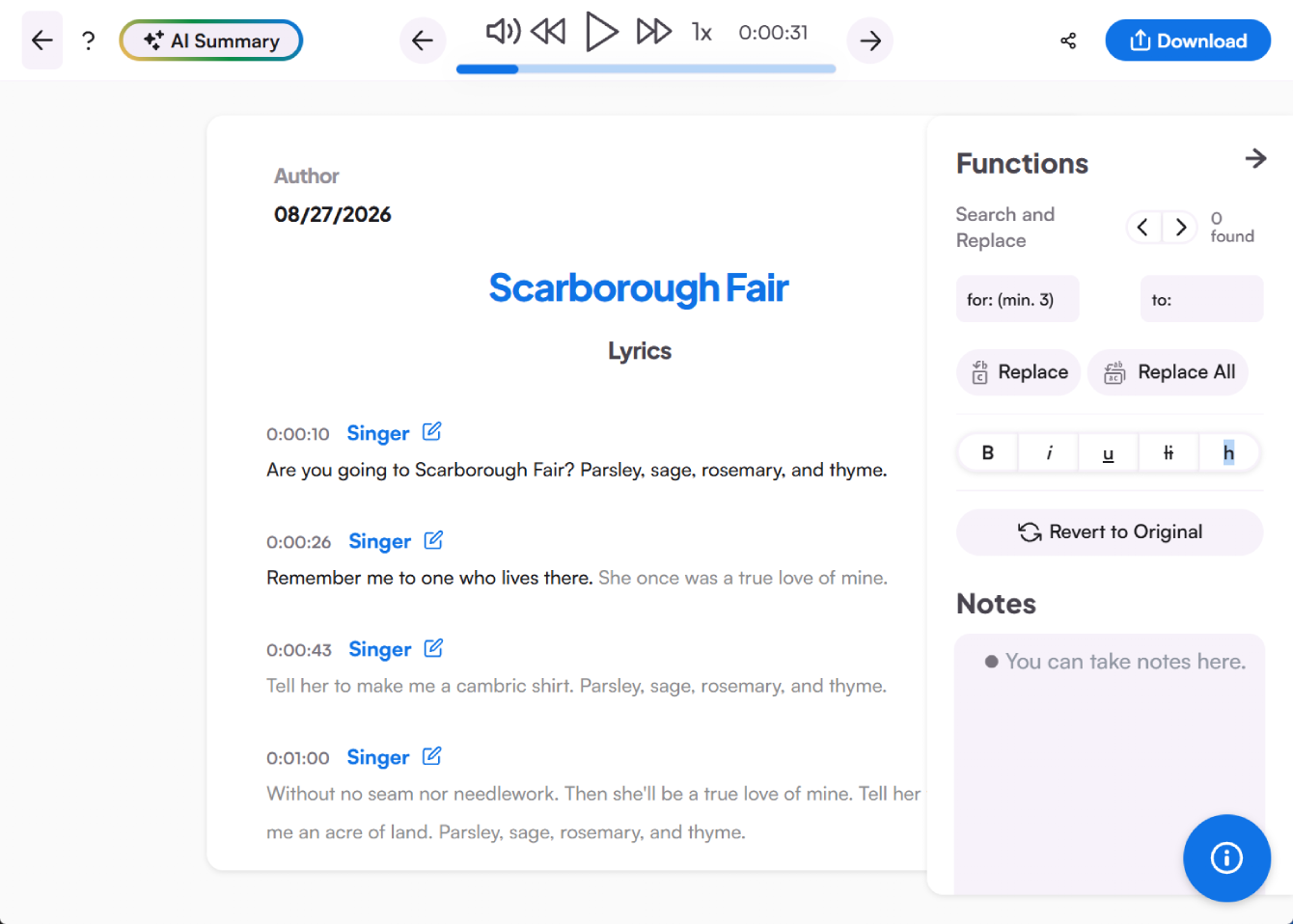Mute audio with the speaker icon
Screen dimensions: 1293x924
click(x=503, y=32)
